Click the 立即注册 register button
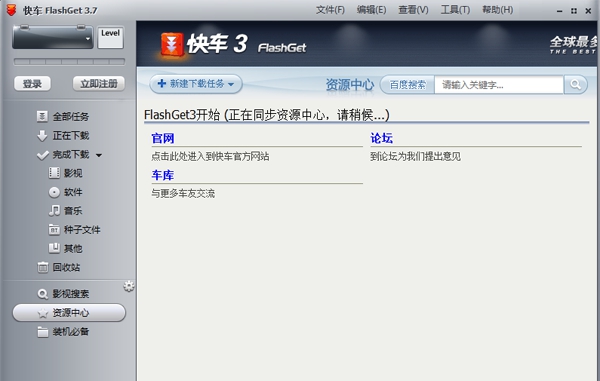This screenshot has height=381, width=600. point(99,84)
